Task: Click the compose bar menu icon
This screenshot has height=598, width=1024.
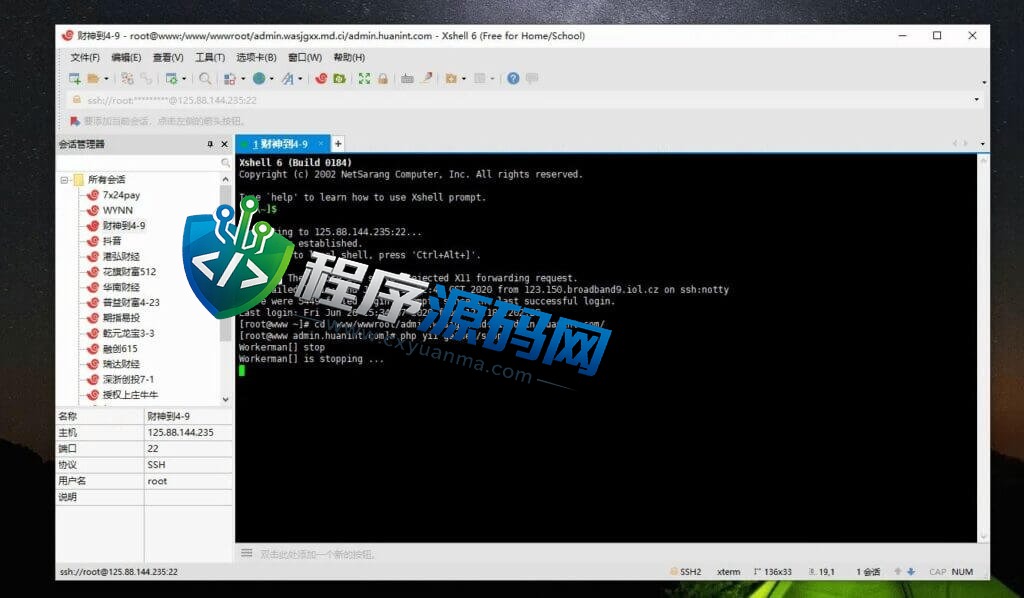Action: coord(246,554)
